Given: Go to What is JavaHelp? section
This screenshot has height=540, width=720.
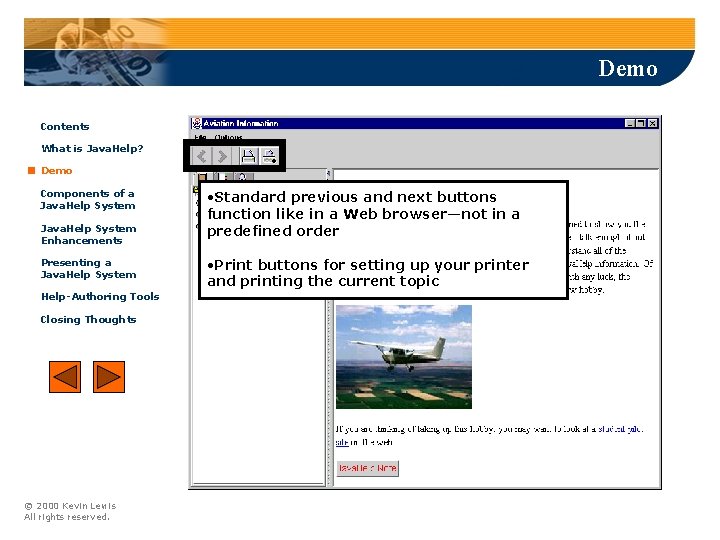Looking at the screenshot, I should (x=92, y=148).
